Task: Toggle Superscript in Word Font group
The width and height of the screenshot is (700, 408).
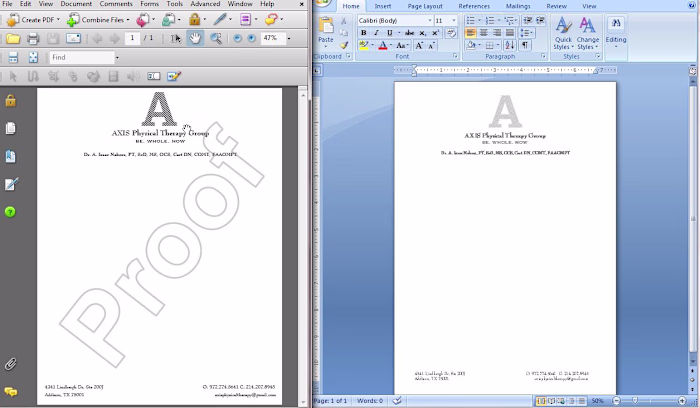Action: (435, 33)
